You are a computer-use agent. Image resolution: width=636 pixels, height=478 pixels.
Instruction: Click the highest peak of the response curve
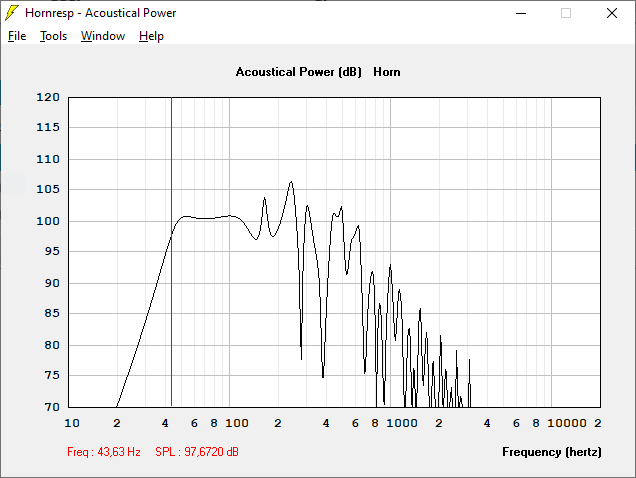pos(291,182)
